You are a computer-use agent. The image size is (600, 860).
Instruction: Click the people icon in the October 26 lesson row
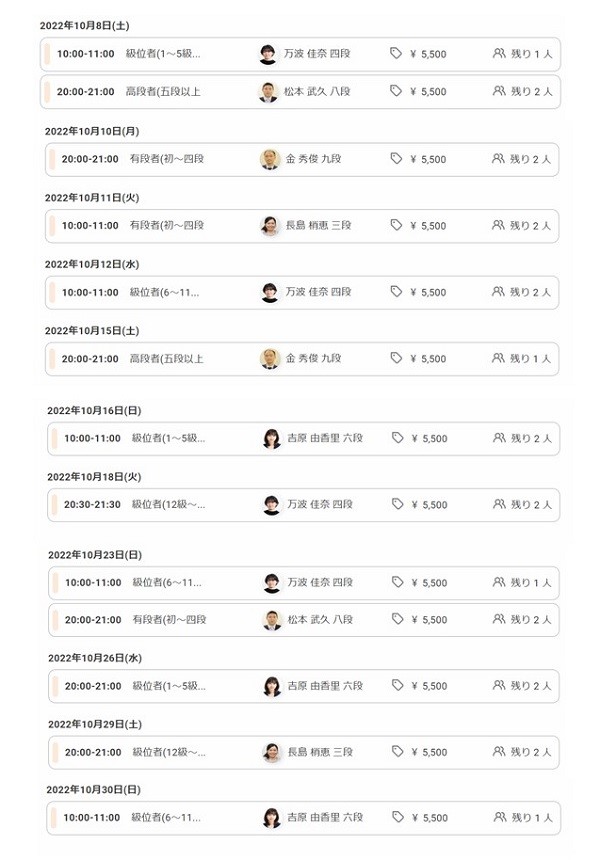click(x=499, y=686)
